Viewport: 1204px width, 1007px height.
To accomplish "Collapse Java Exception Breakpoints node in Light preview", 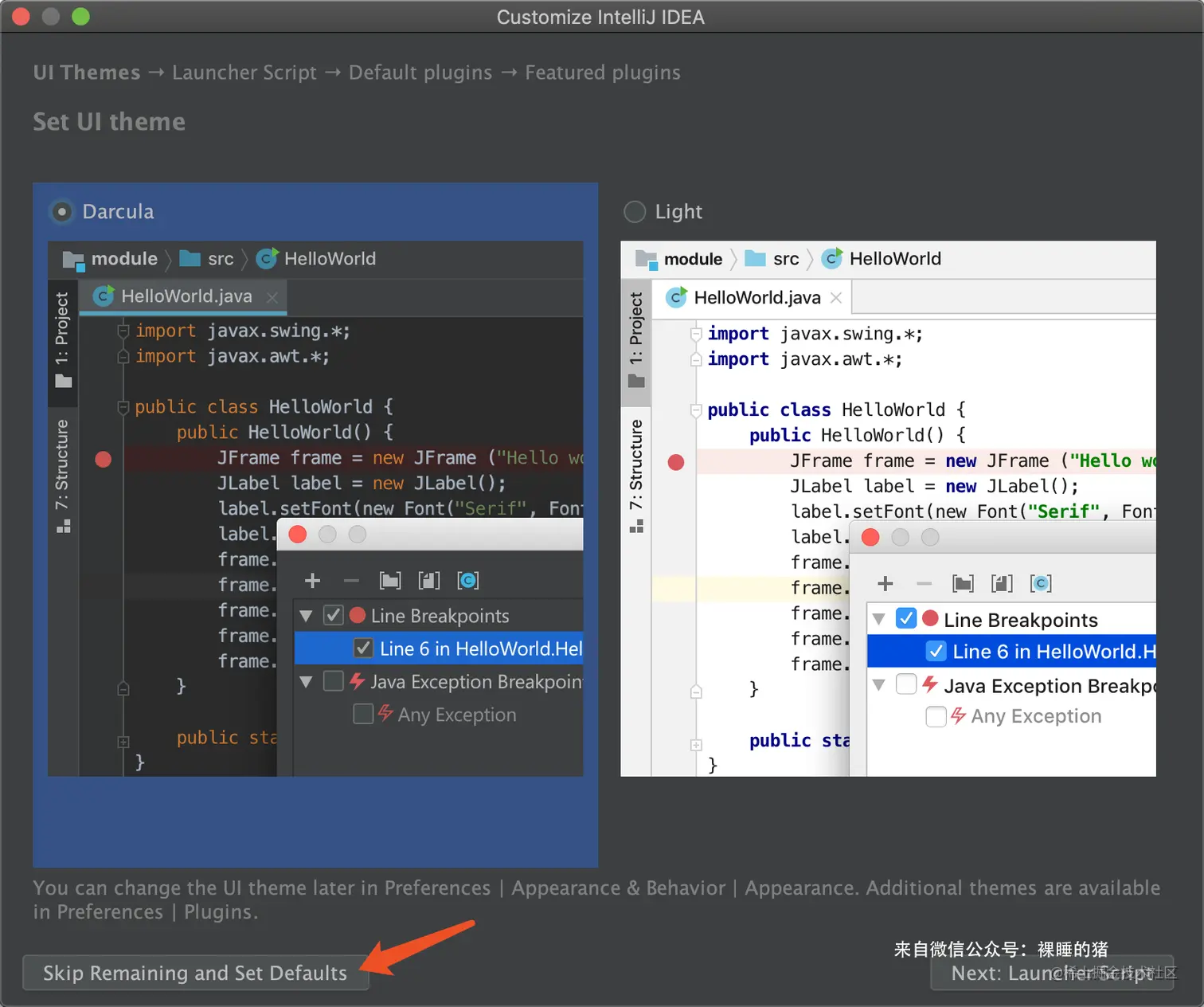I will pos(879,685).
